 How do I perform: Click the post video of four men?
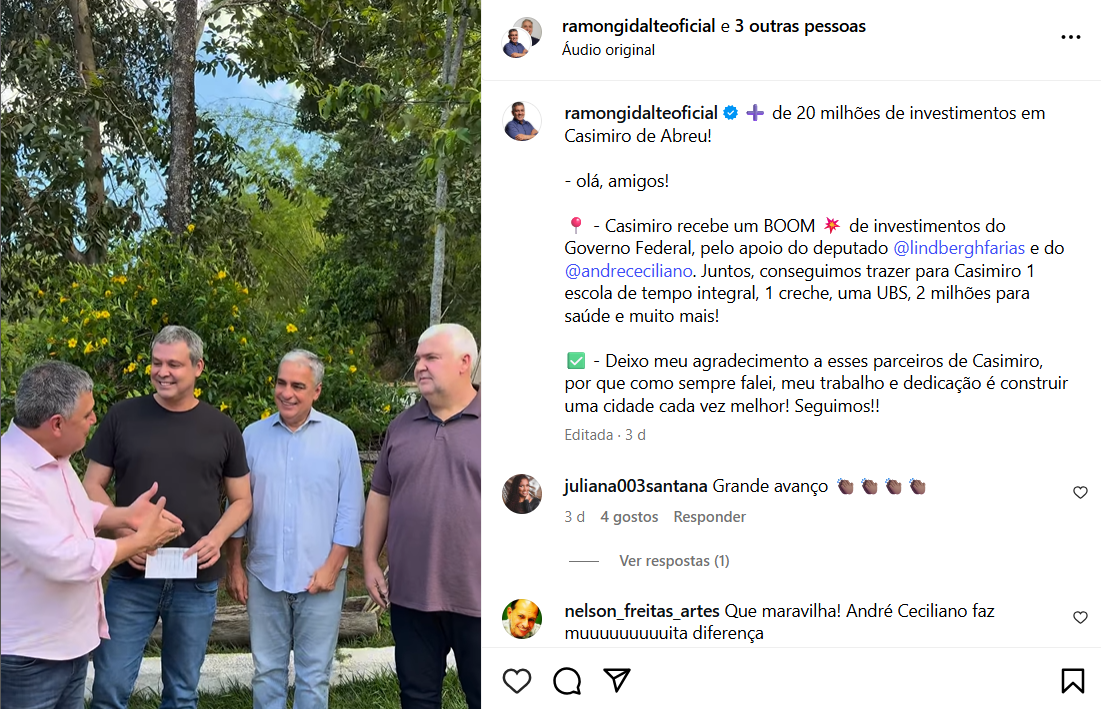(x=240, y=354)
